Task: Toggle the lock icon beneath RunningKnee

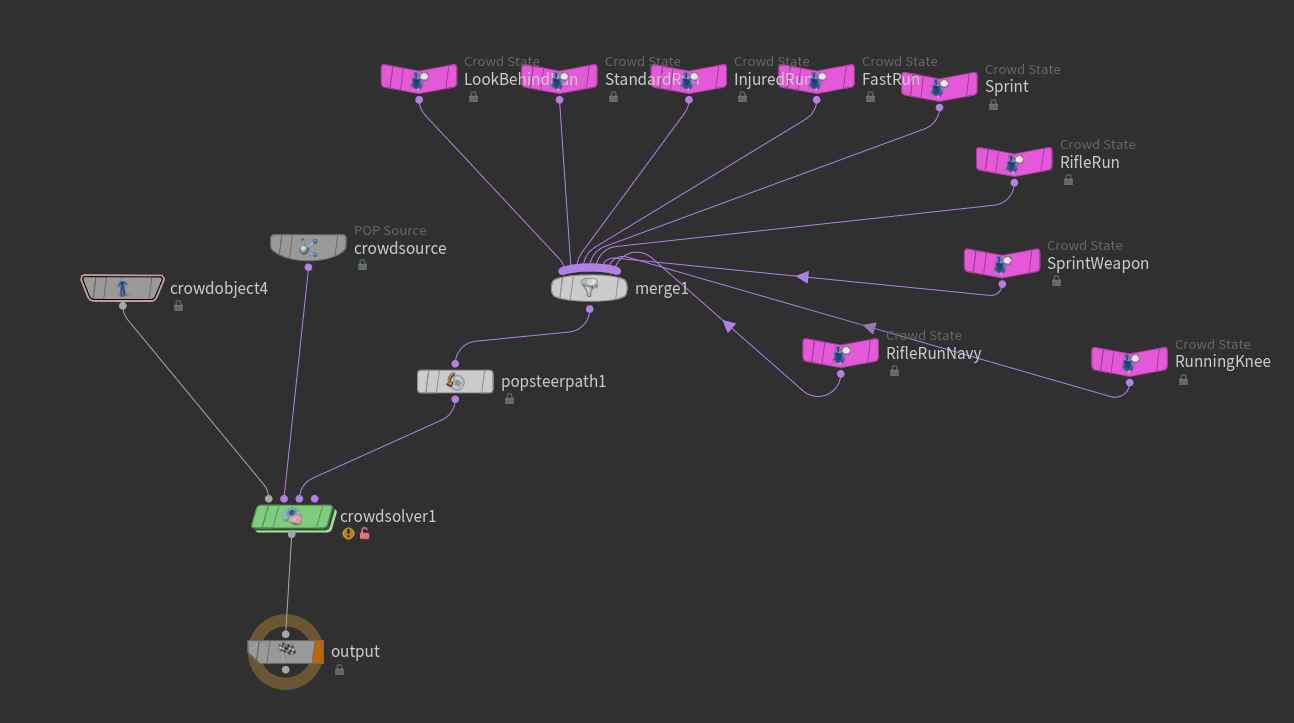Action: [x=1183, y=380]
